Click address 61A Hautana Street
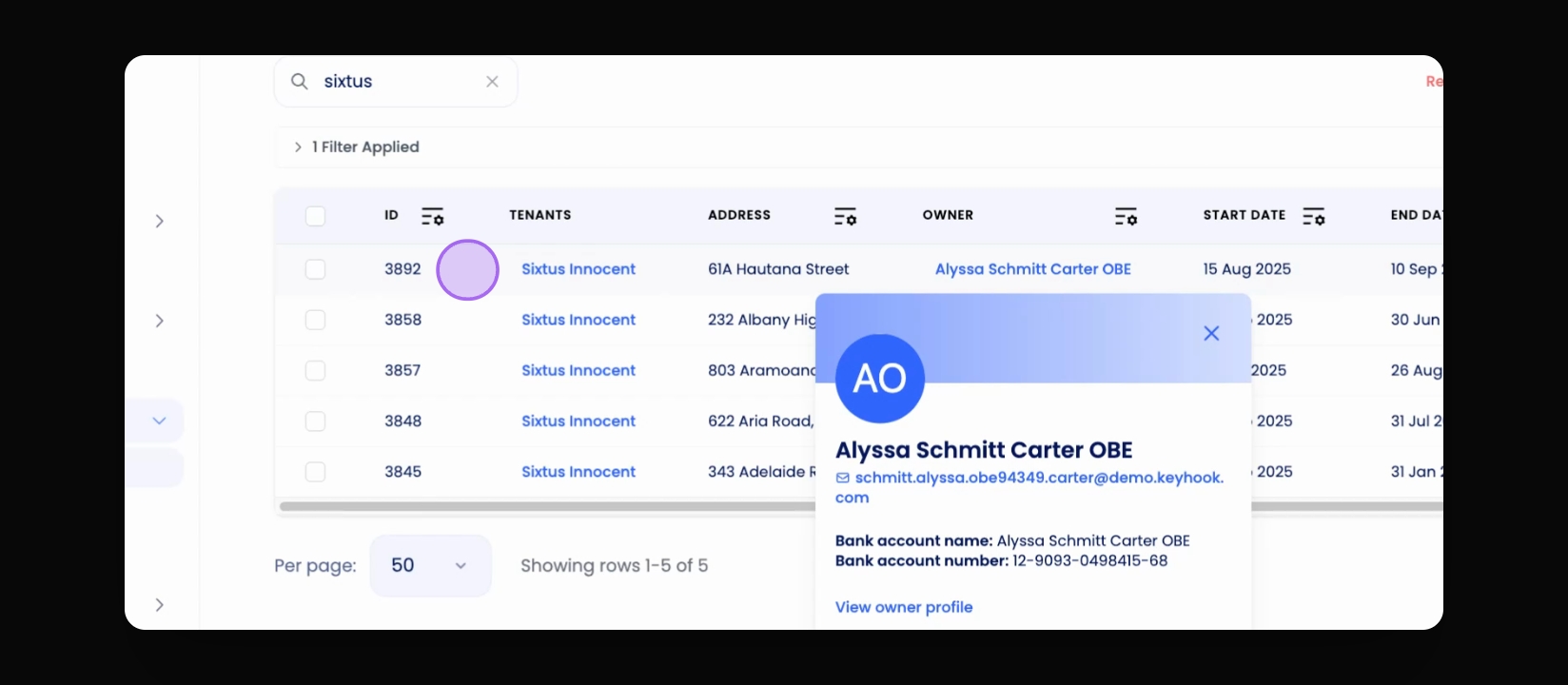This screenshot has height=685, width=1568. point(778,269)
